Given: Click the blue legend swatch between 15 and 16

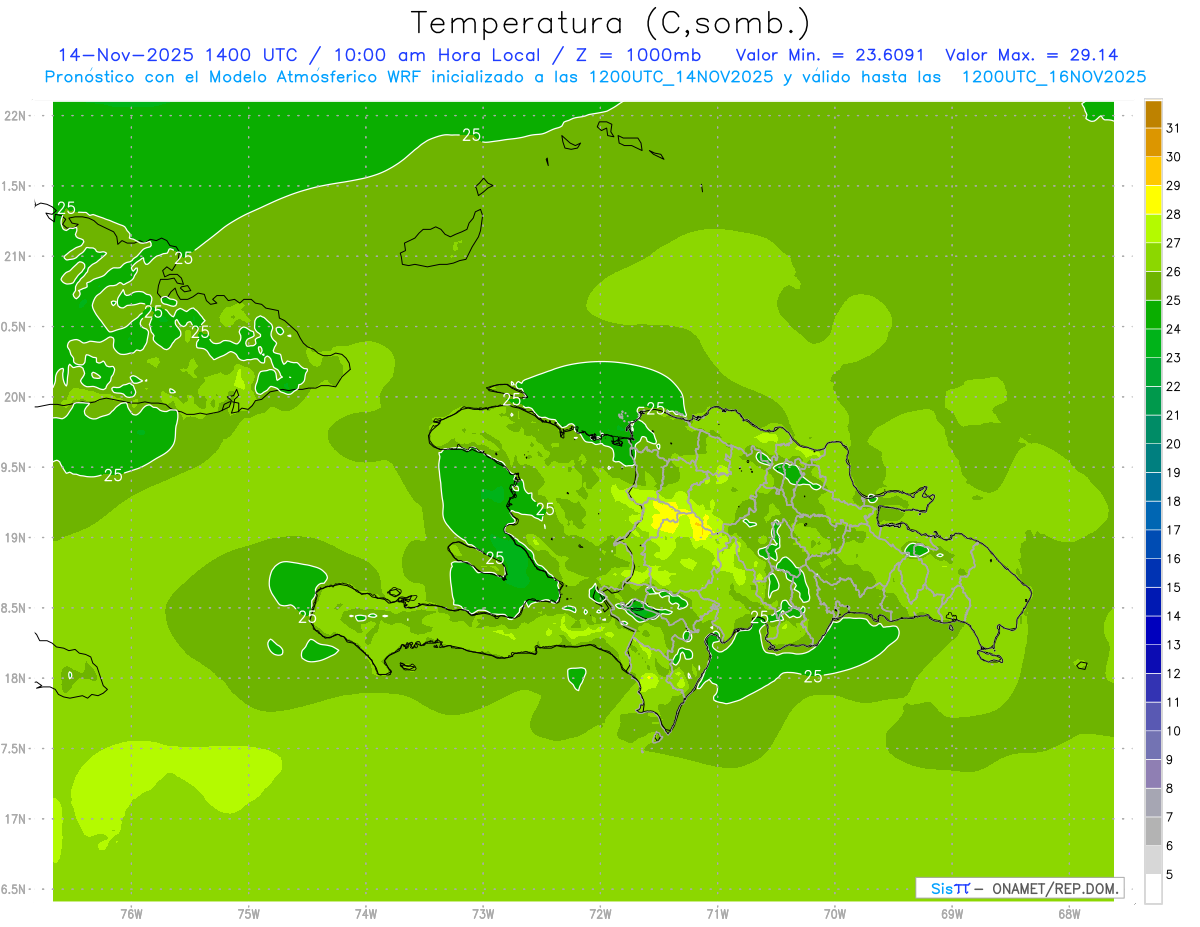Looking at the screenshot, I should click(1153, 573).
